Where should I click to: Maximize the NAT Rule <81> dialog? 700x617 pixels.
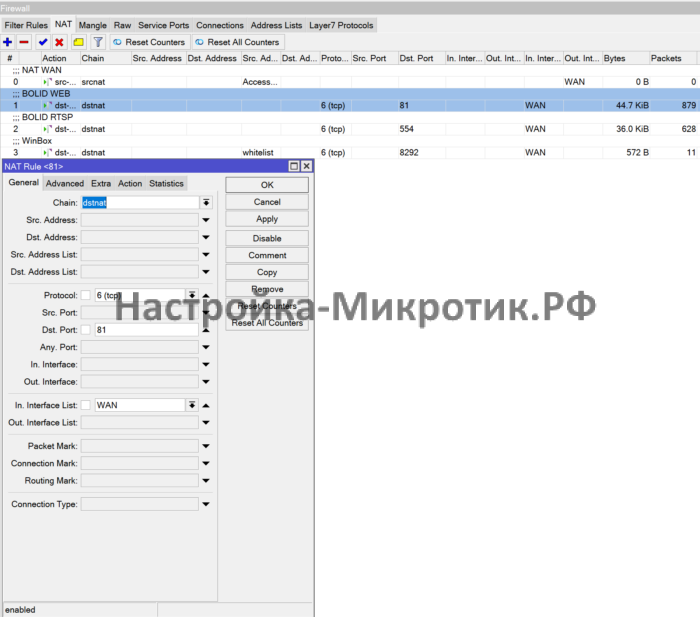(294, 166)
